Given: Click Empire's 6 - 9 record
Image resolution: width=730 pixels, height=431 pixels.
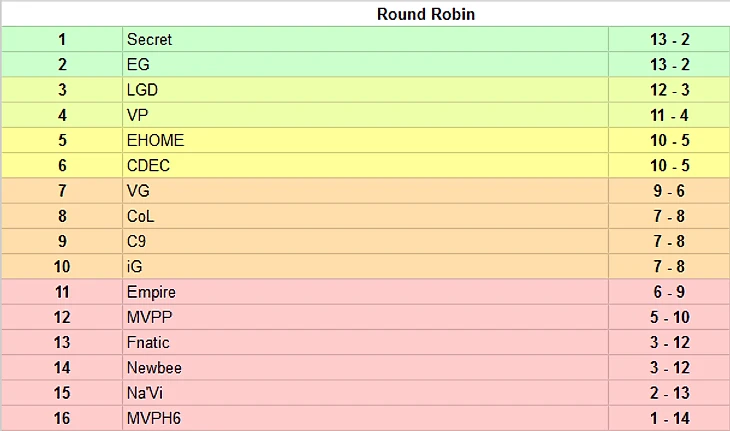Looking at the screenshot, I should coord(669,292).
